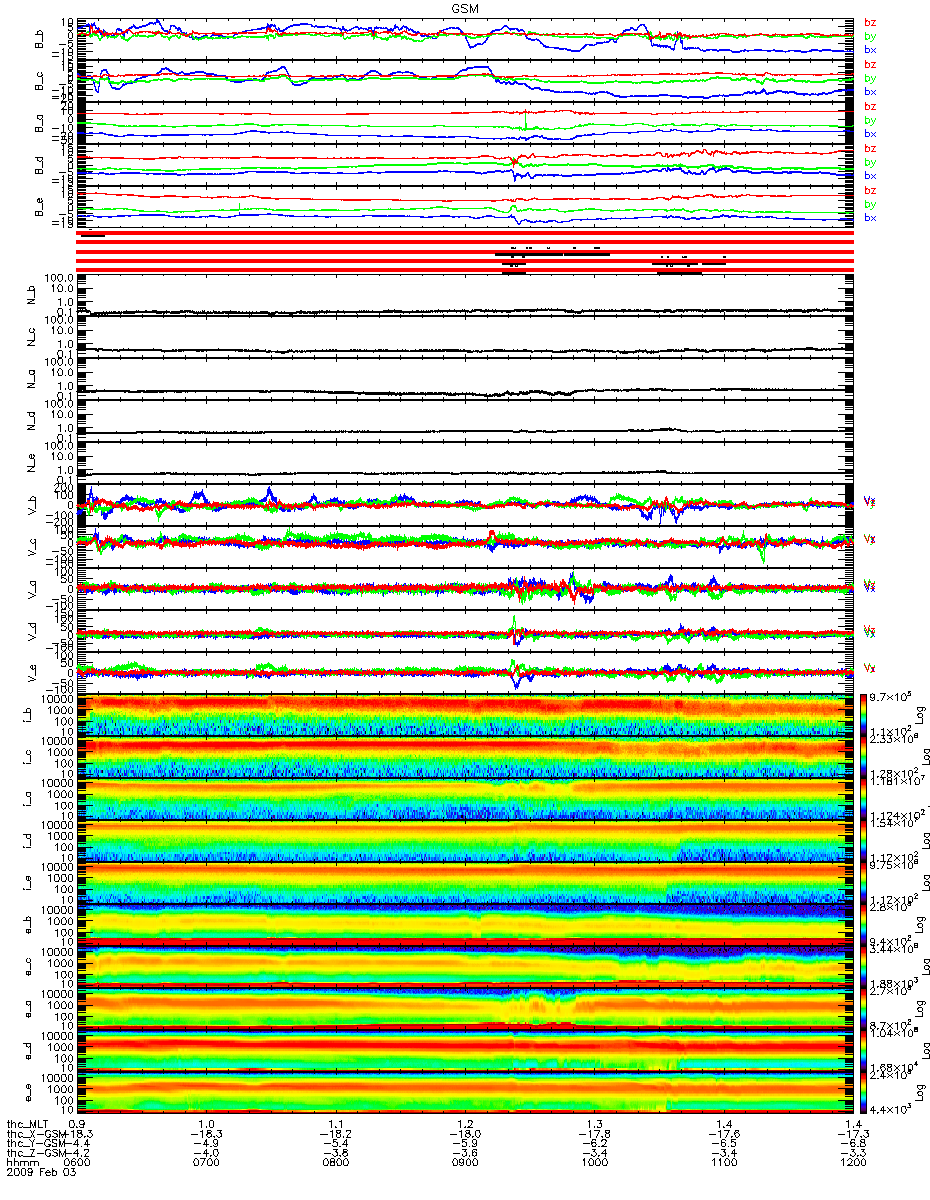Click the B_a magnetic field panel label
This screenshot has width=930, height=1200.
[x=39, y=124]
